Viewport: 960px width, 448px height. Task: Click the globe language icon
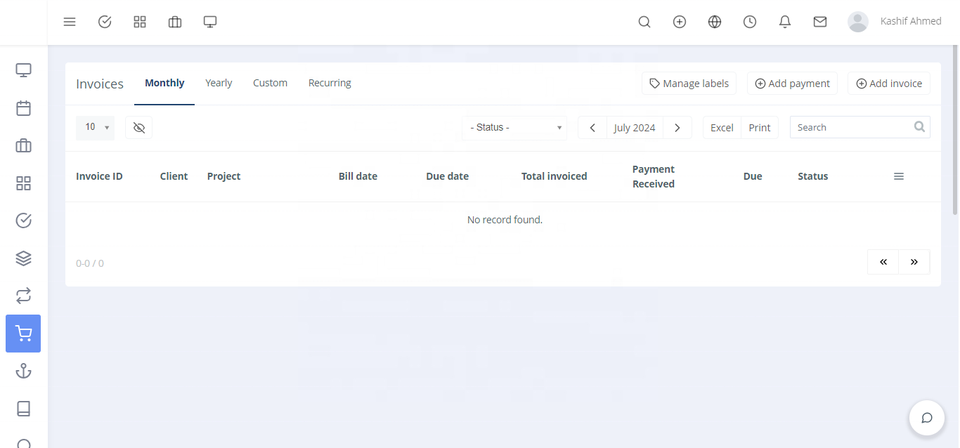715,22
